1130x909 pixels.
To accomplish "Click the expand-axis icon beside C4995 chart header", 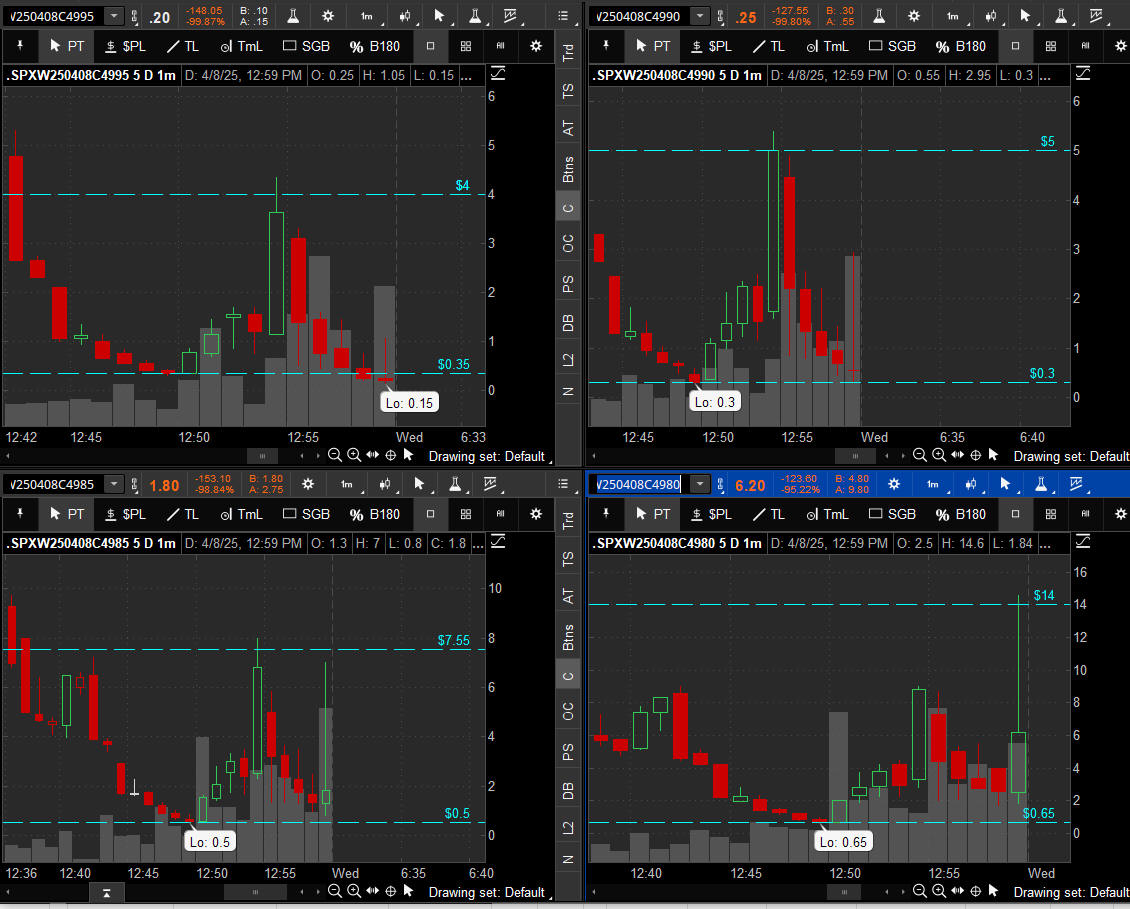I will click(498, 74).
